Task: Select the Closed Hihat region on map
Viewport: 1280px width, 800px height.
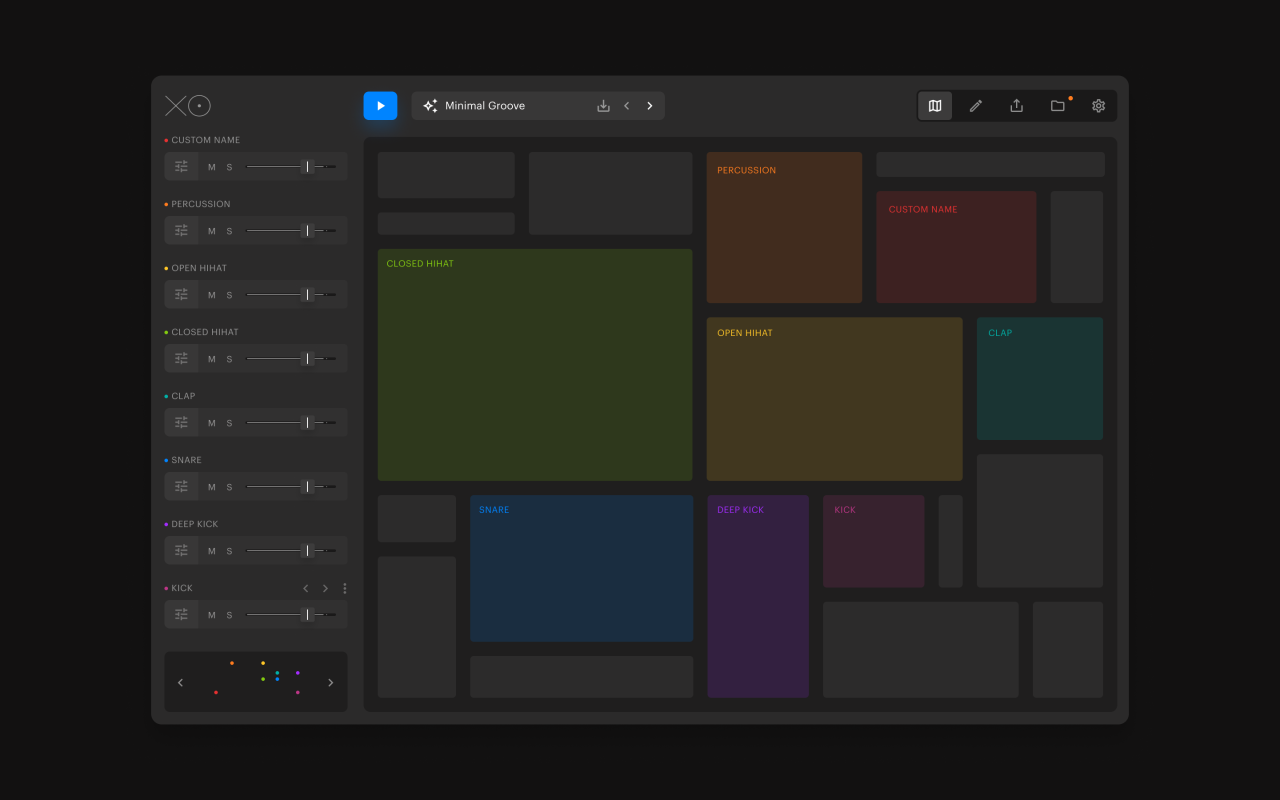Action: 534,365
